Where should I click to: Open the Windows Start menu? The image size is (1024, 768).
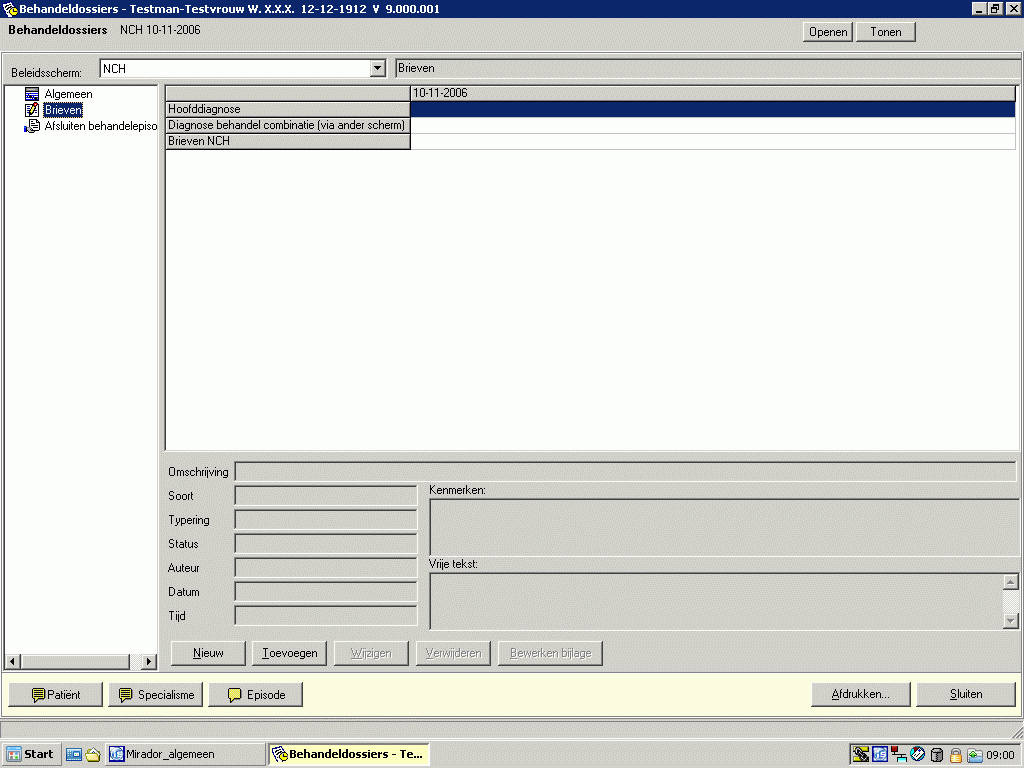[x=30, y=754]
